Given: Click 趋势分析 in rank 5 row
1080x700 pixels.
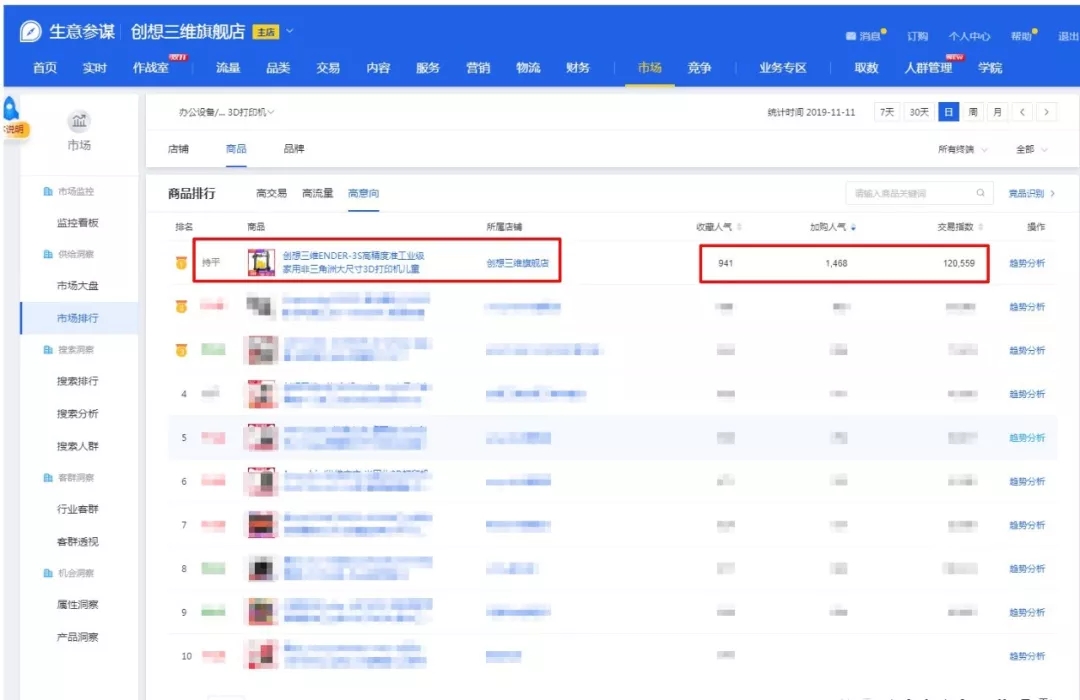Looking at the screenshot, I should click(x=1027, y=438).
